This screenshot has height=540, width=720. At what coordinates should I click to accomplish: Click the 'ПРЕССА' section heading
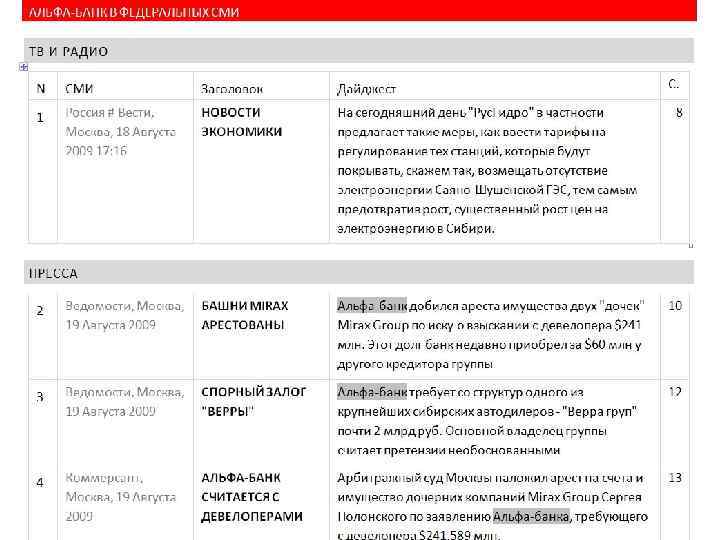[x=359, y=273]
